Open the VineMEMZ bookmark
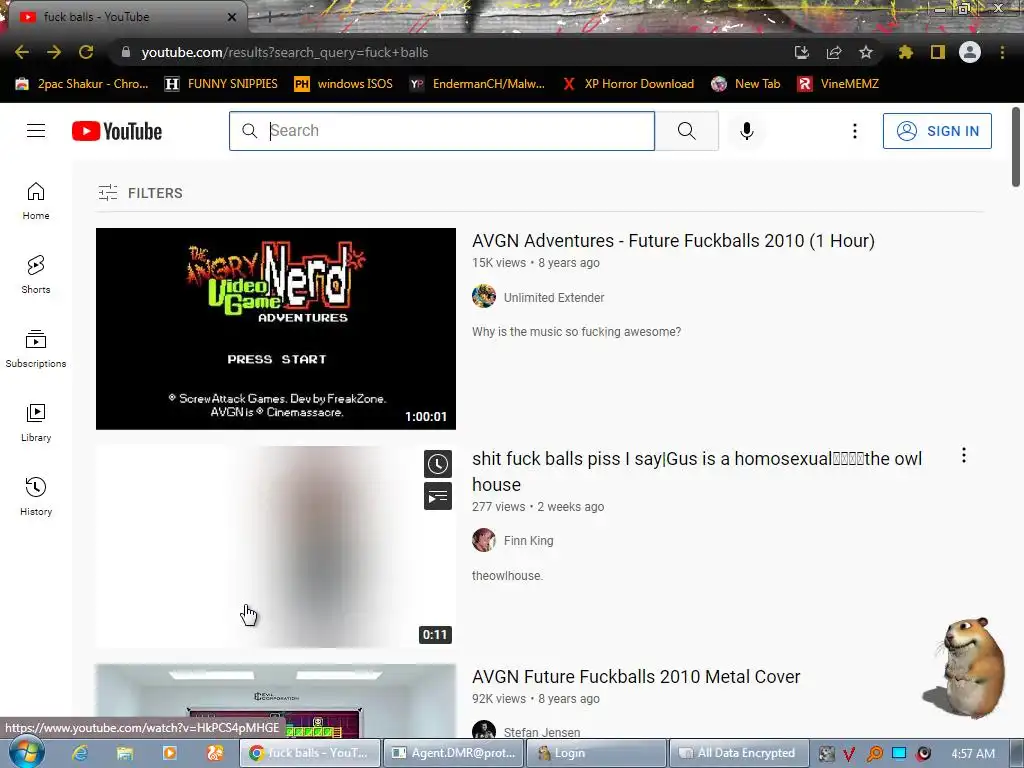This screenshot has height=768, width=1024. point(838,84)
